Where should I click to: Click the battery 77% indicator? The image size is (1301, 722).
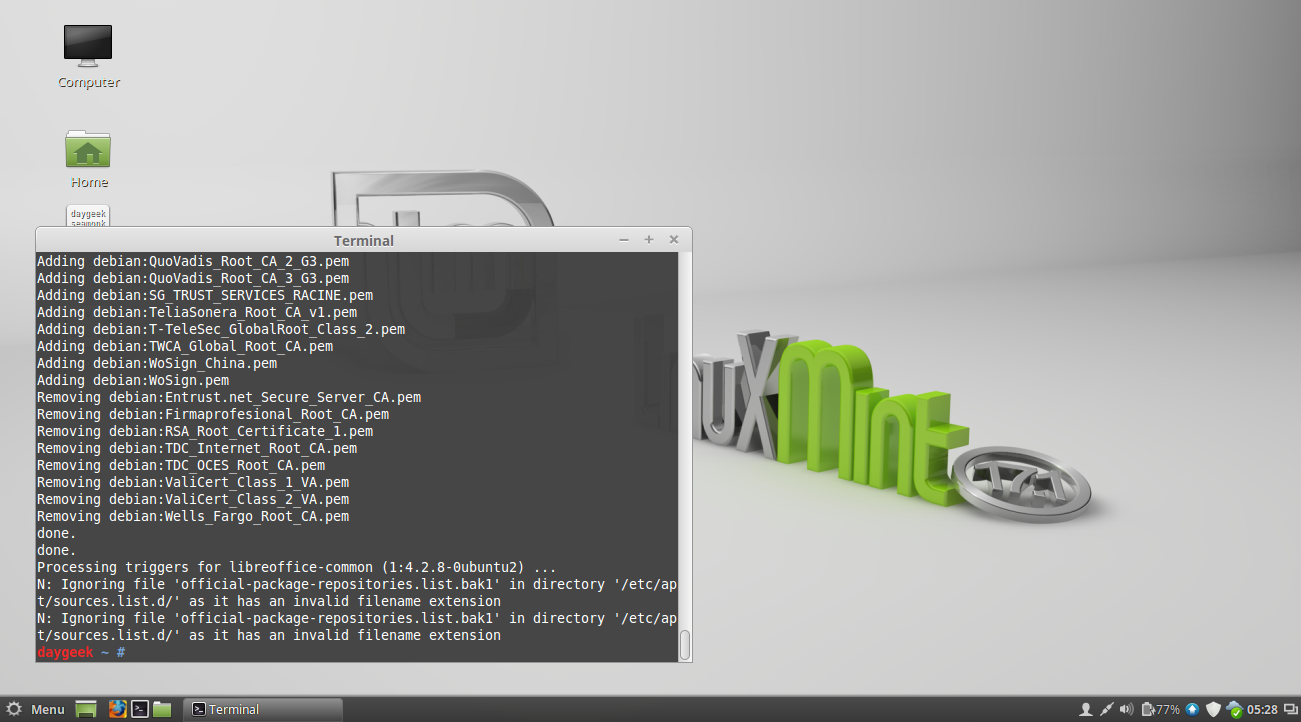coord(1160,709)
